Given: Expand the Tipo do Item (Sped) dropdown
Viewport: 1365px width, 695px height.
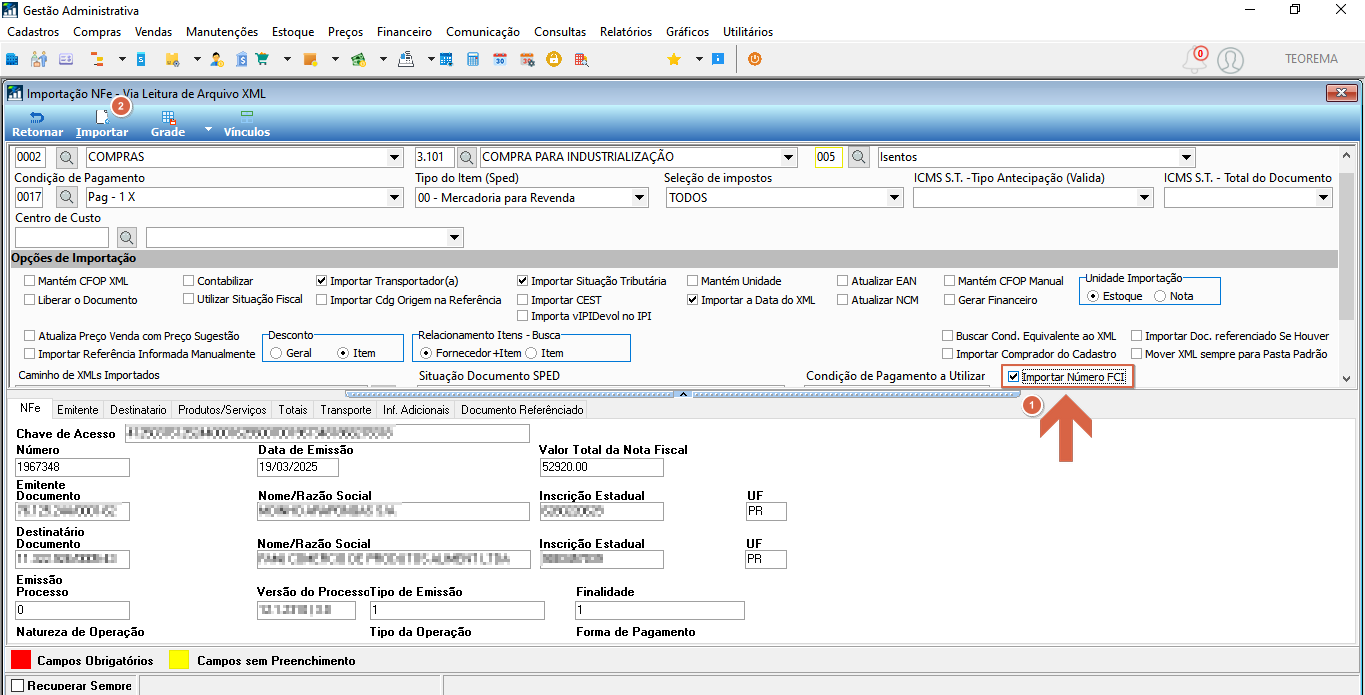Looking at the screenshot, I should [640, 198].
